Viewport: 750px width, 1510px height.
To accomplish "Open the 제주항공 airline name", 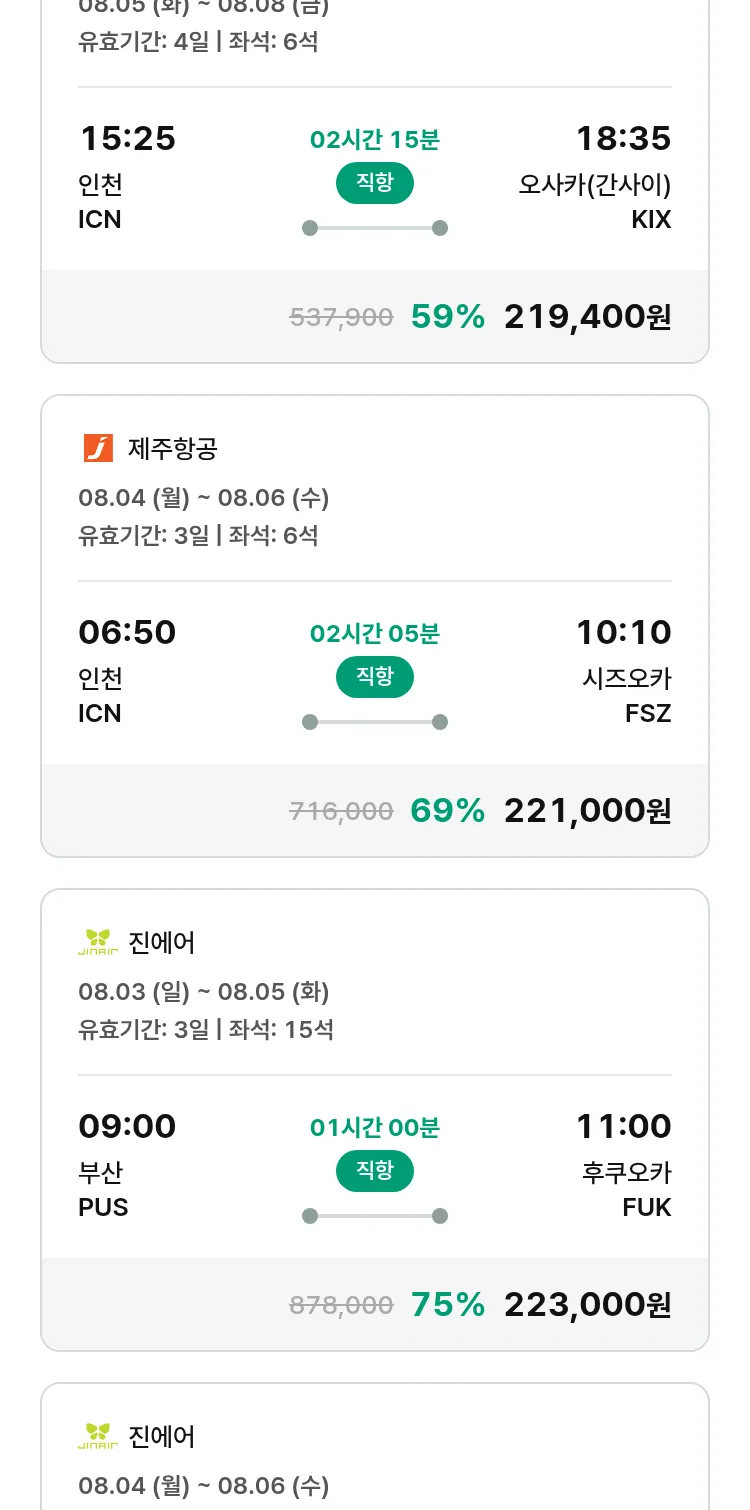I will pyautogui.click(x=173, y=449).
